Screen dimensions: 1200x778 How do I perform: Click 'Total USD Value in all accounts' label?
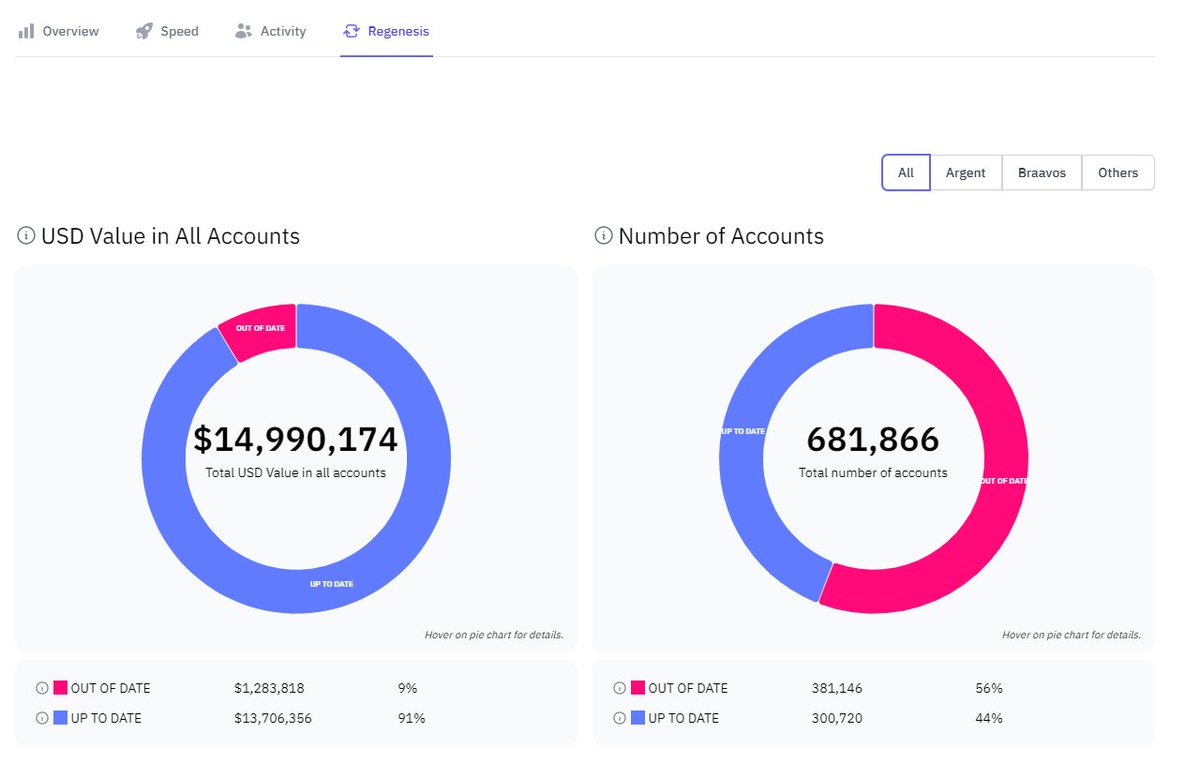click(296, 472)
